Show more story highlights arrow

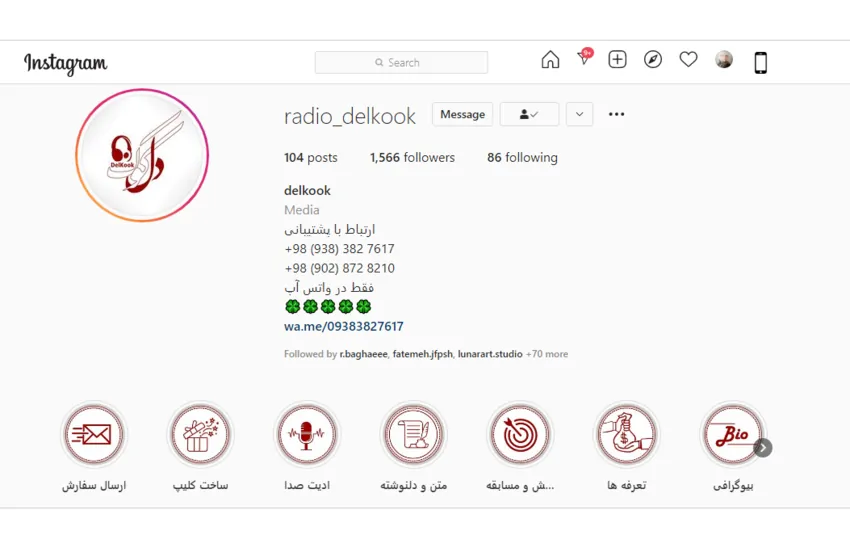click(x=763, y=448)
